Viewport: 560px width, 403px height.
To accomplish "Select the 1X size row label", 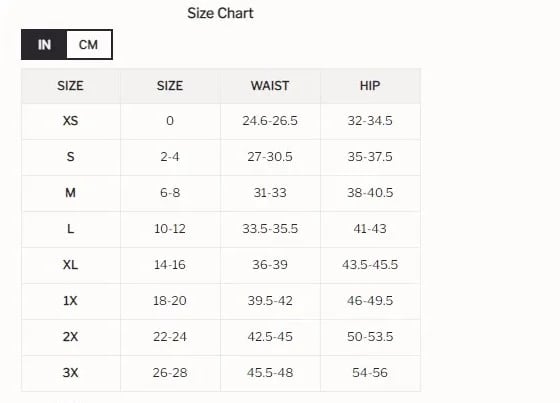I will click(70, 301).
